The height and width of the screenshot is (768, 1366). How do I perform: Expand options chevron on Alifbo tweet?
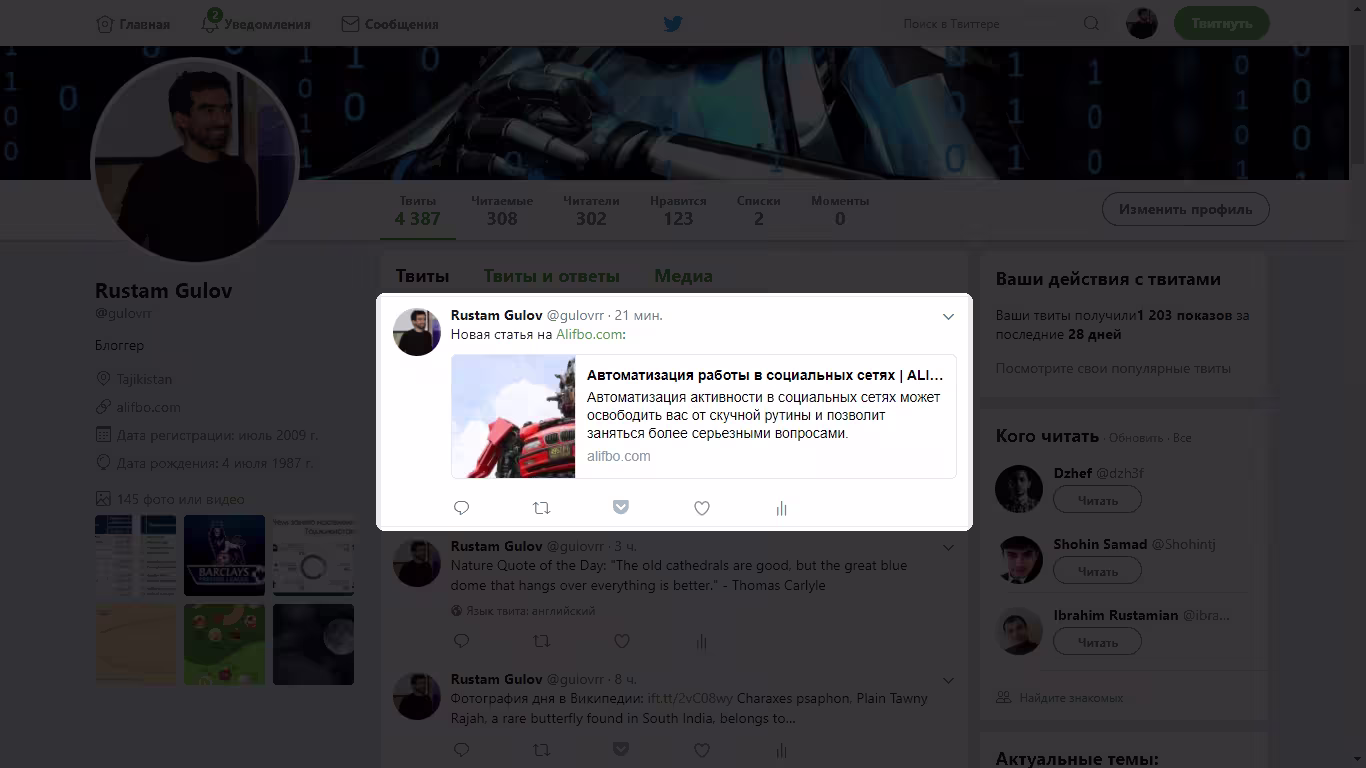[x=948, y=317]
